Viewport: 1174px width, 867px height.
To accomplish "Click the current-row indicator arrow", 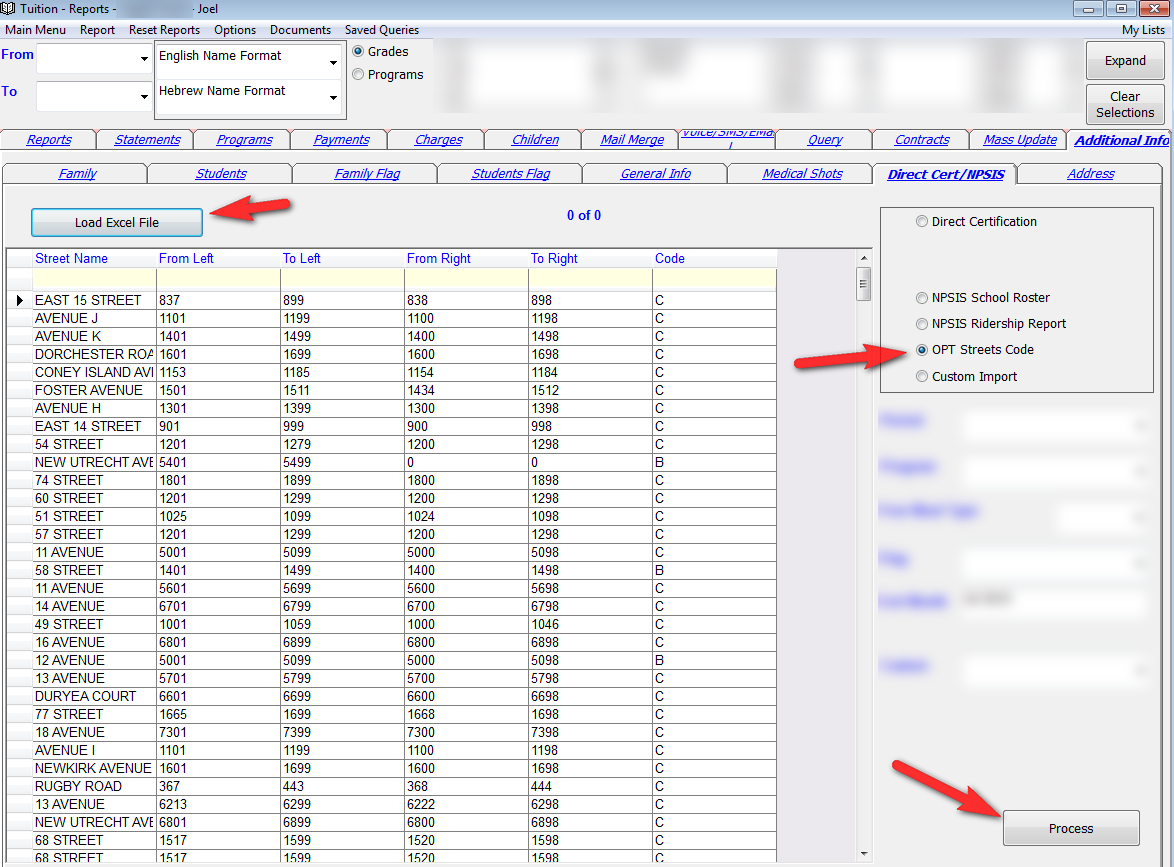I will tap(19, 300).
